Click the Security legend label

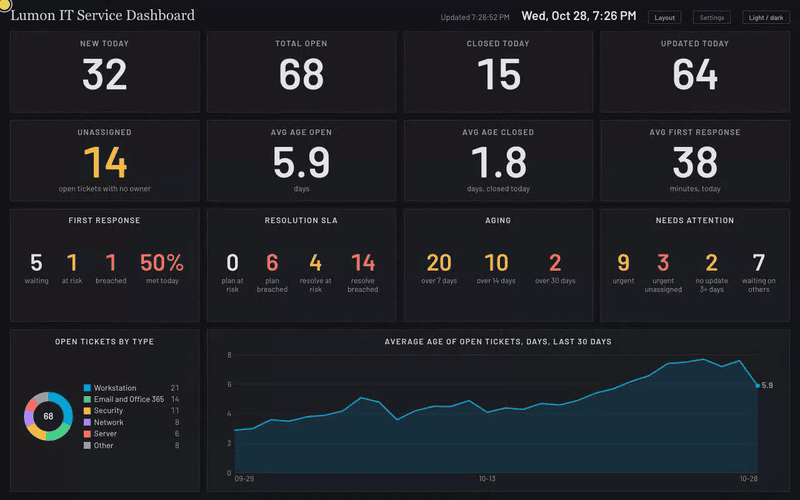(108, 411)
